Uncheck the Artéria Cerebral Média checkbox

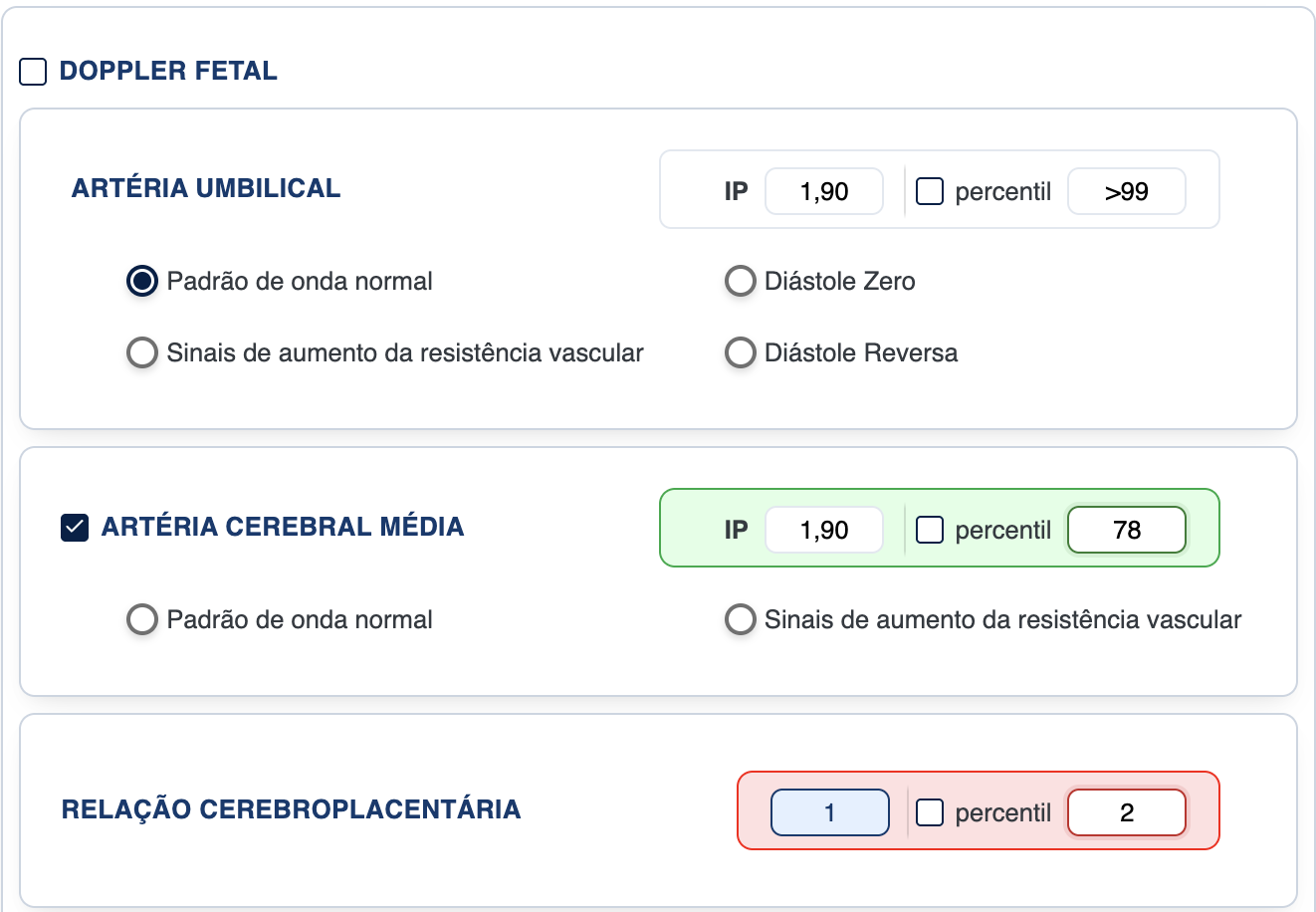click(75, 528)
